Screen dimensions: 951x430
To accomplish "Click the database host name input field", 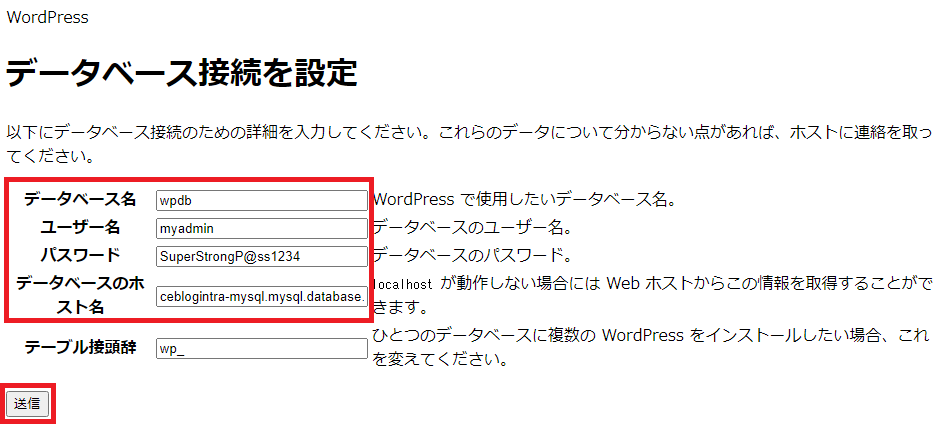I will pos(262,297).
